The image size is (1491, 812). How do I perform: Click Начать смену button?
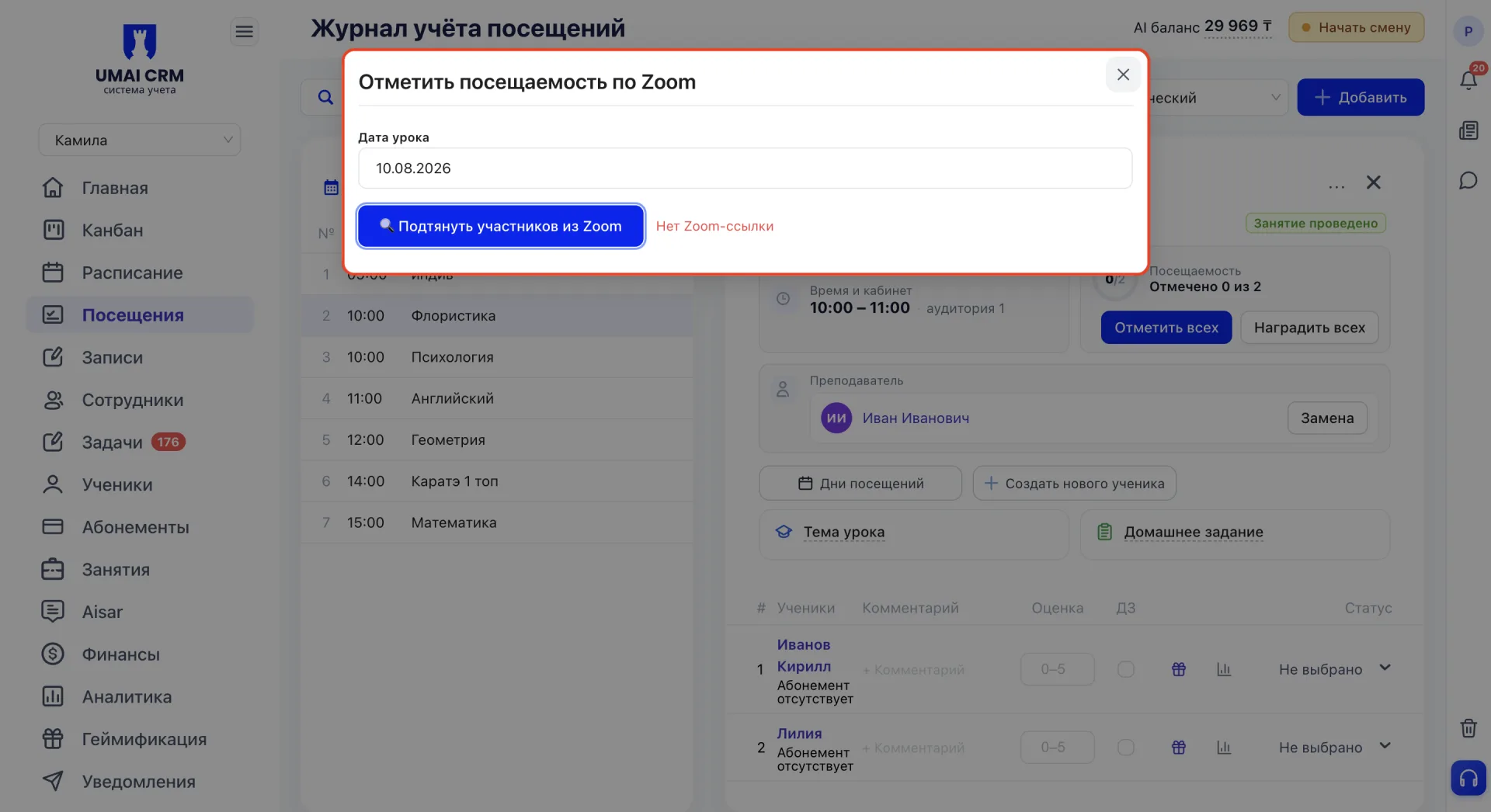[1356, 27]
